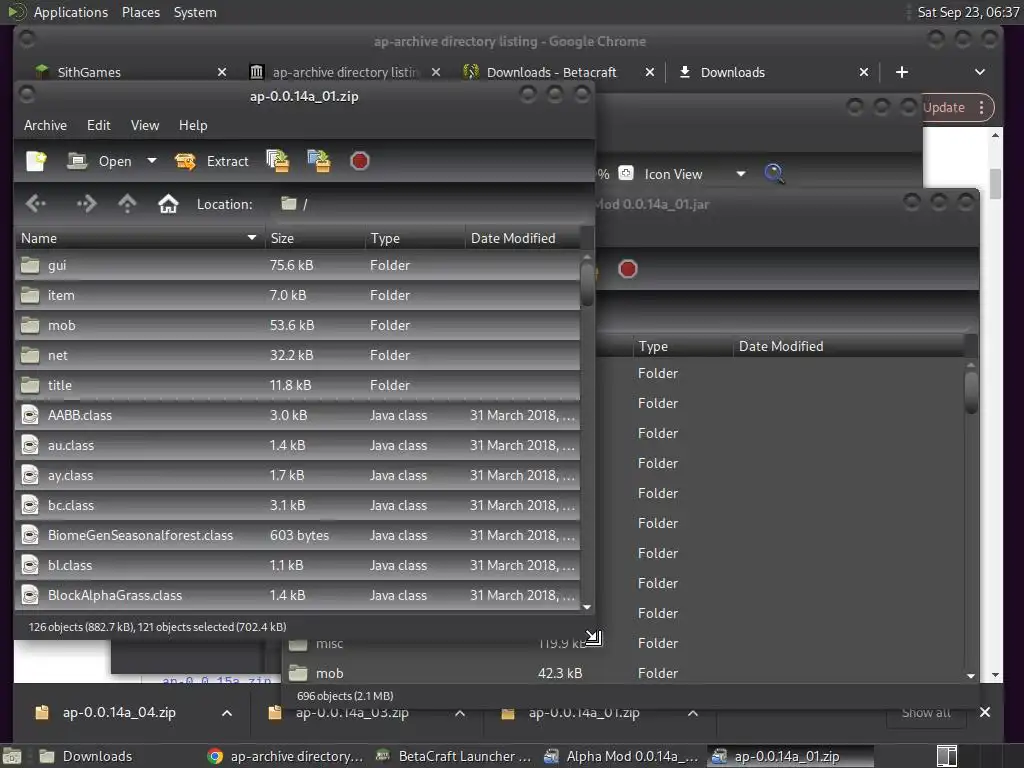Switch to Alpha Mod 0.0.14a window in taskbar
Image resolution: width=1024 pixels, height=768 pixels.
coord(623,756)
